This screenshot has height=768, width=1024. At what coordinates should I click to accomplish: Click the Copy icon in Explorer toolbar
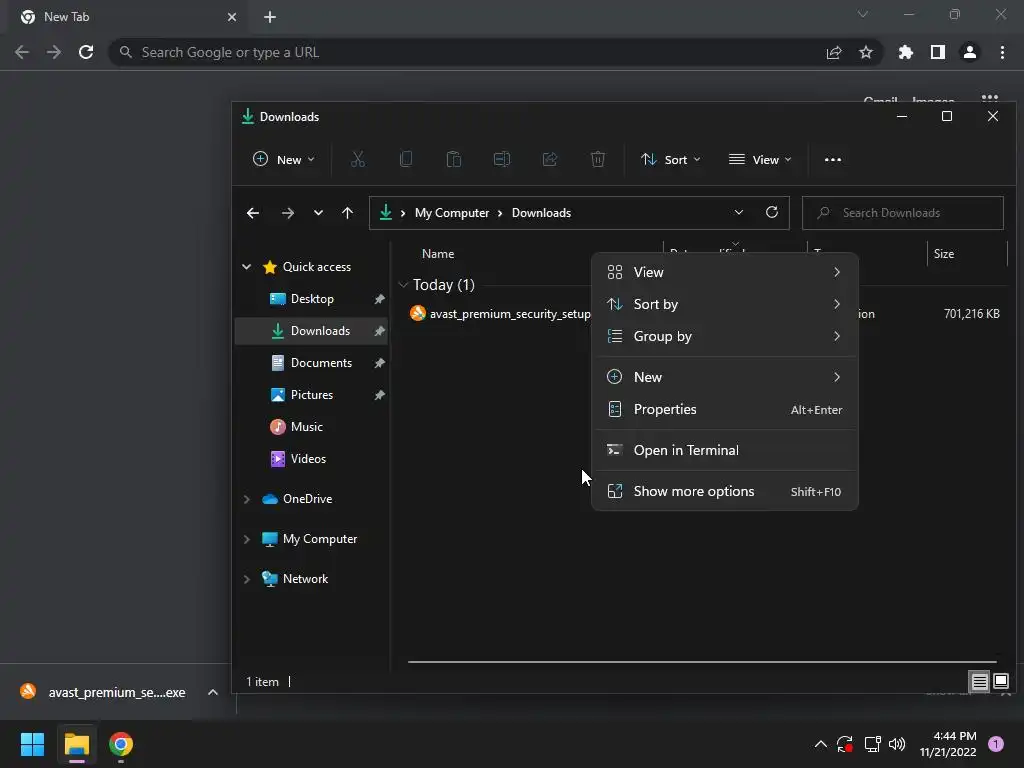click(x=406, y=159)
